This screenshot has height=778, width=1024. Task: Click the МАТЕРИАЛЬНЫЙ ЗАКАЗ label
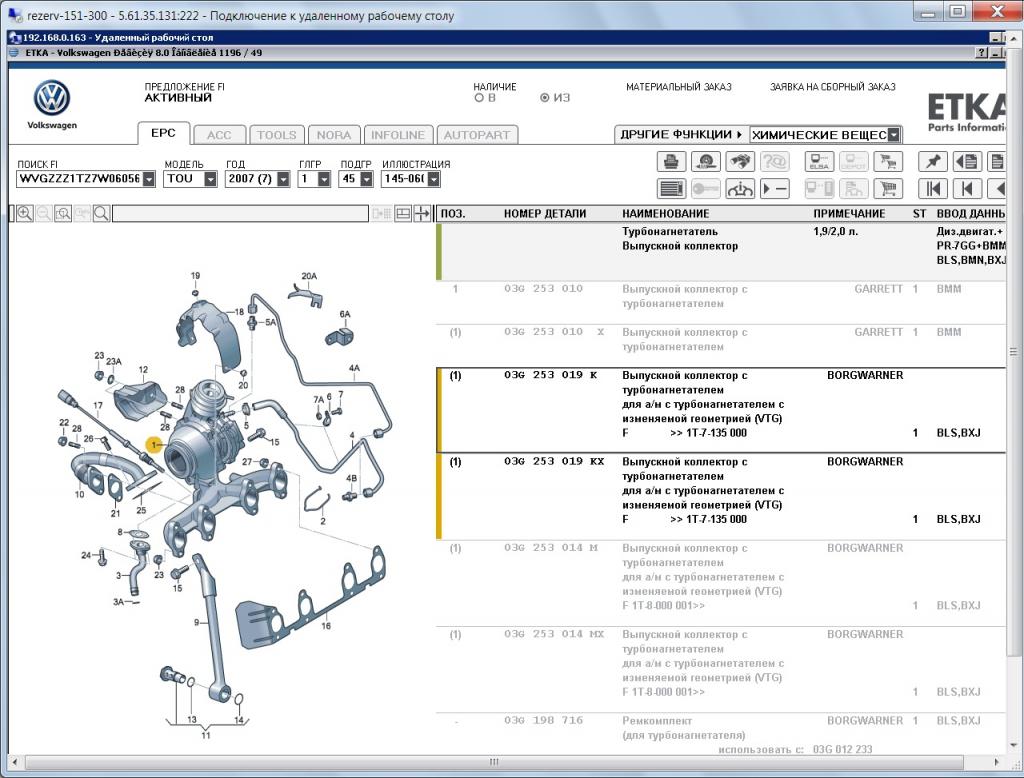point(679,87)
